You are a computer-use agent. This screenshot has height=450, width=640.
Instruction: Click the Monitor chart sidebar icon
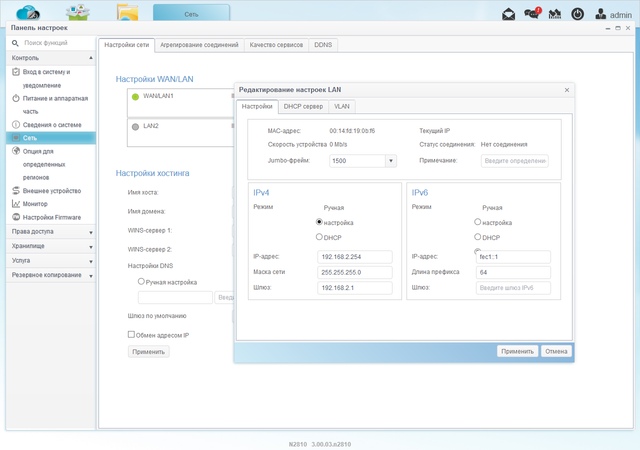(x=16, y=203)
